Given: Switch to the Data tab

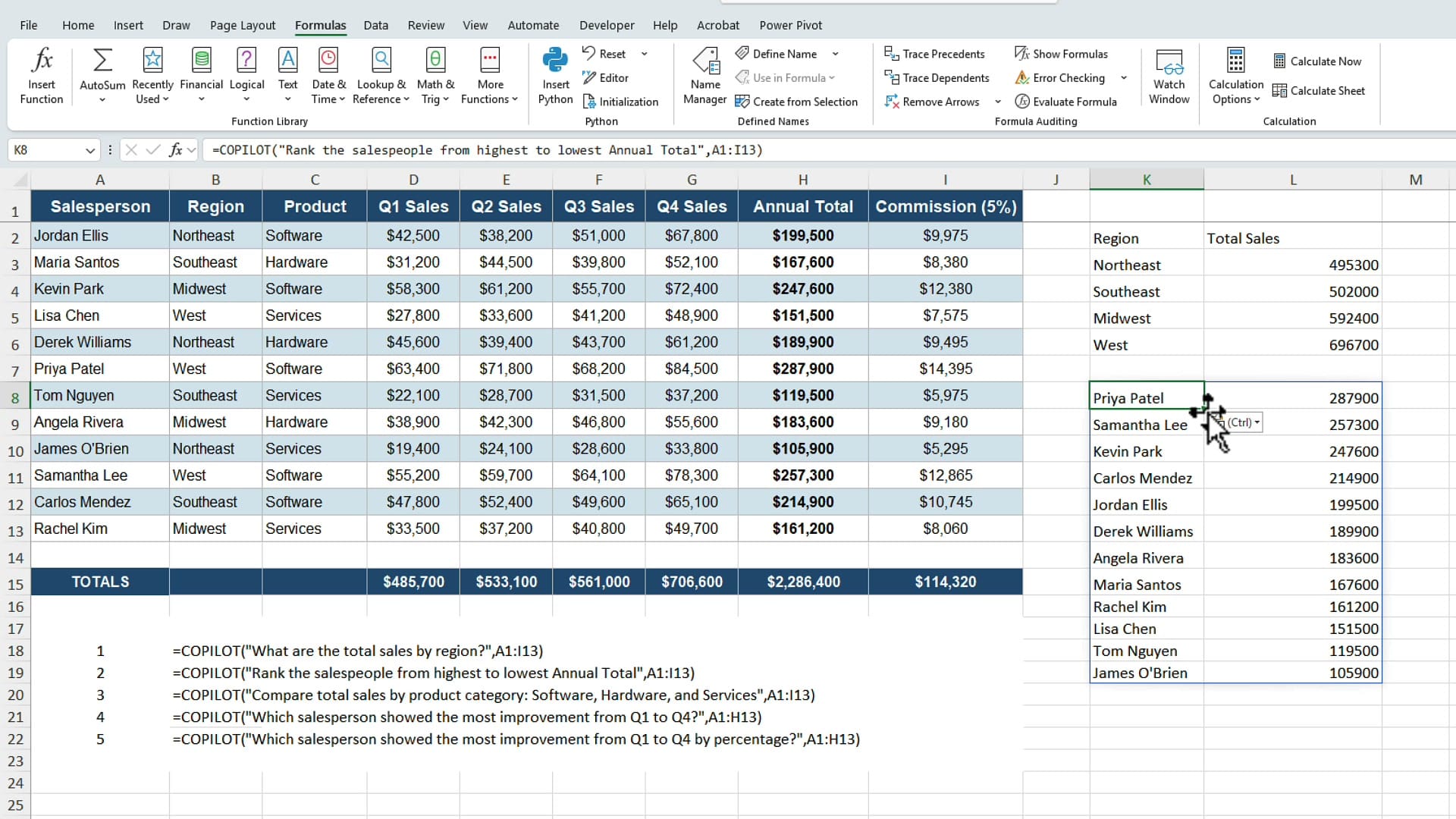Looking at the screenshot, I should point(375,25).
